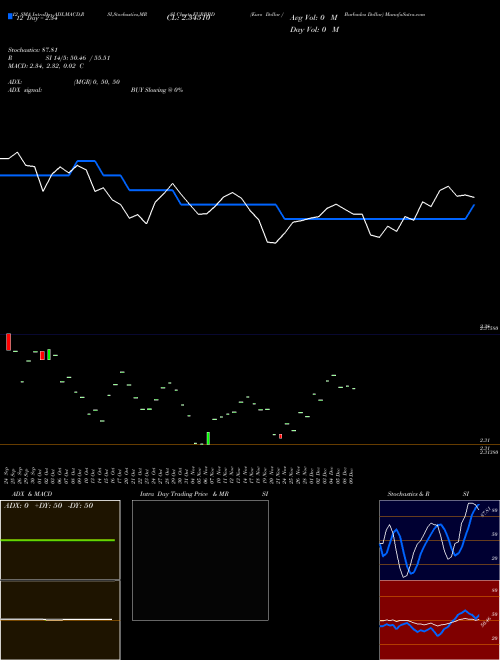The image size is (500, 660).
Task: Click the 'ADX: 0 +DY: 50 -DY: 50' readout
Action: coord(48,505)
